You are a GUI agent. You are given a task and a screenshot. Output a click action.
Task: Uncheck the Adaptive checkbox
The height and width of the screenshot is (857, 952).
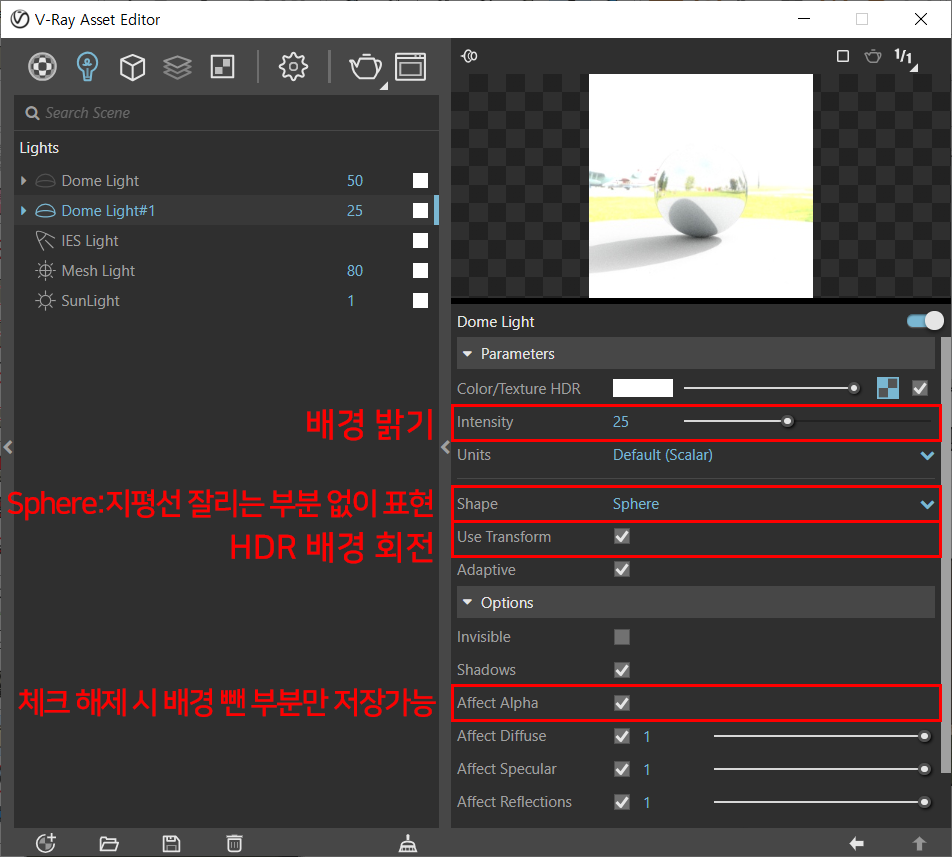coord(622,569)
